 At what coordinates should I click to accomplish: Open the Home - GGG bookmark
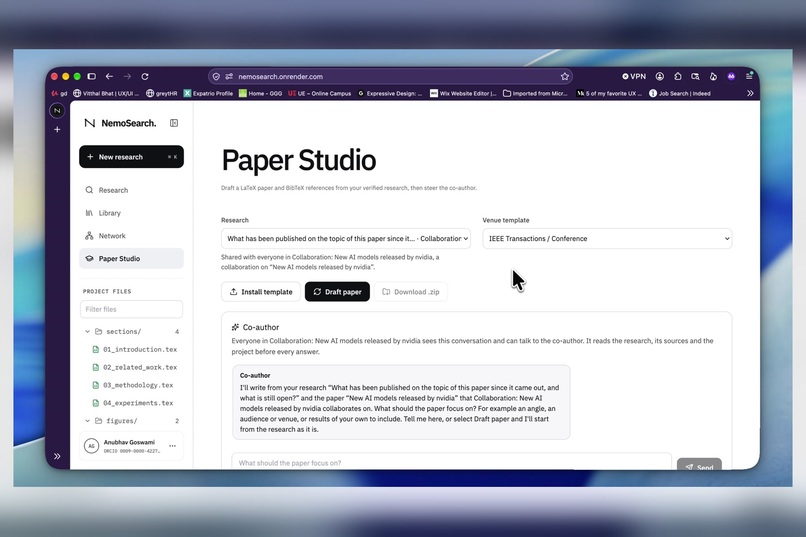pos(261,94)
